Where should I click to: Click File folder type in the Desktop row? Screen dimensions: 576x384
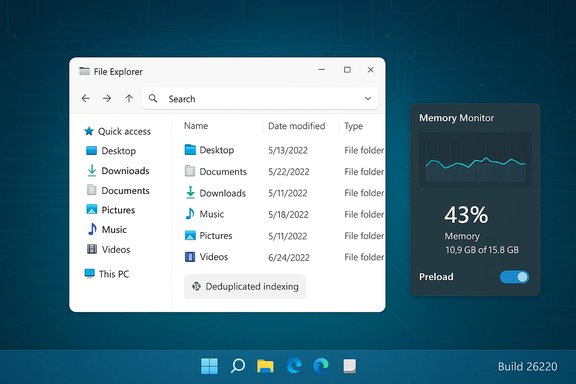(364, 150)
